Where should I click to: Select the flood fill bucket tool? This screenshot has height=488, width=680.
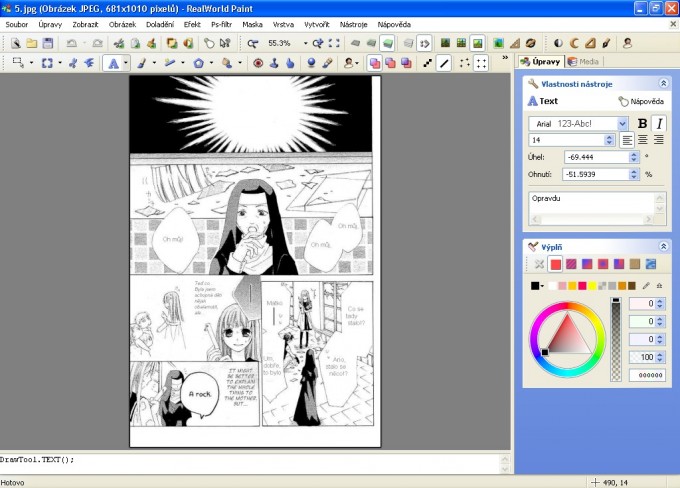[x=227, y=63]
